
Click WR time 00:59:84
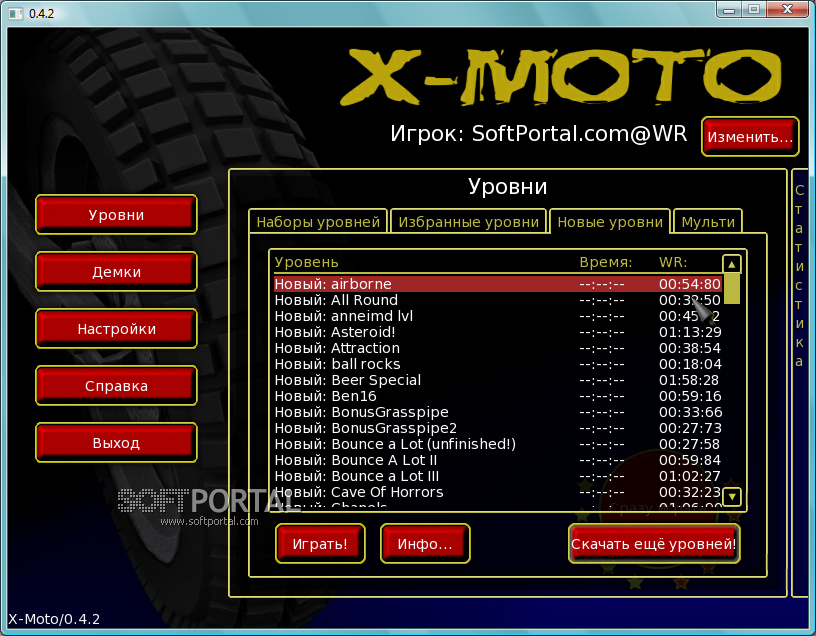click(690, 460)
